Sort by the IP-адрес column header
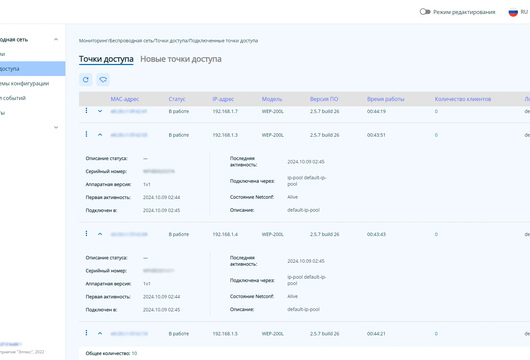 223,99
